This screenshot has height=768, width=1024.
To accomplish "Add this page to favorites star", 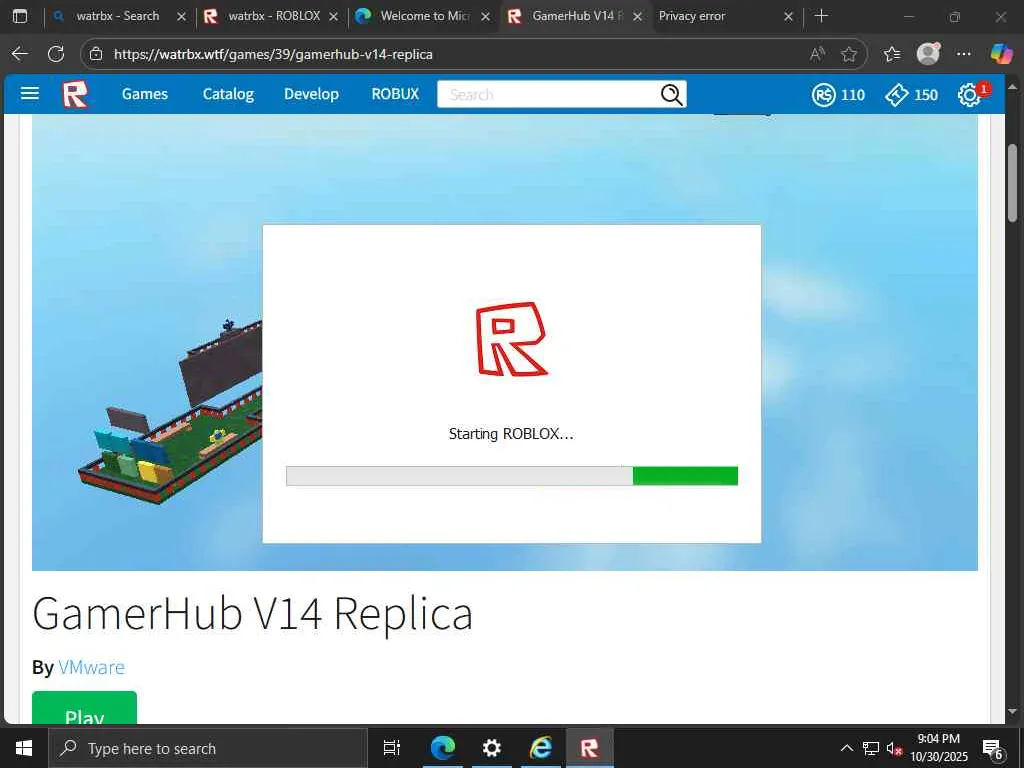I will (x=849, y=54).
